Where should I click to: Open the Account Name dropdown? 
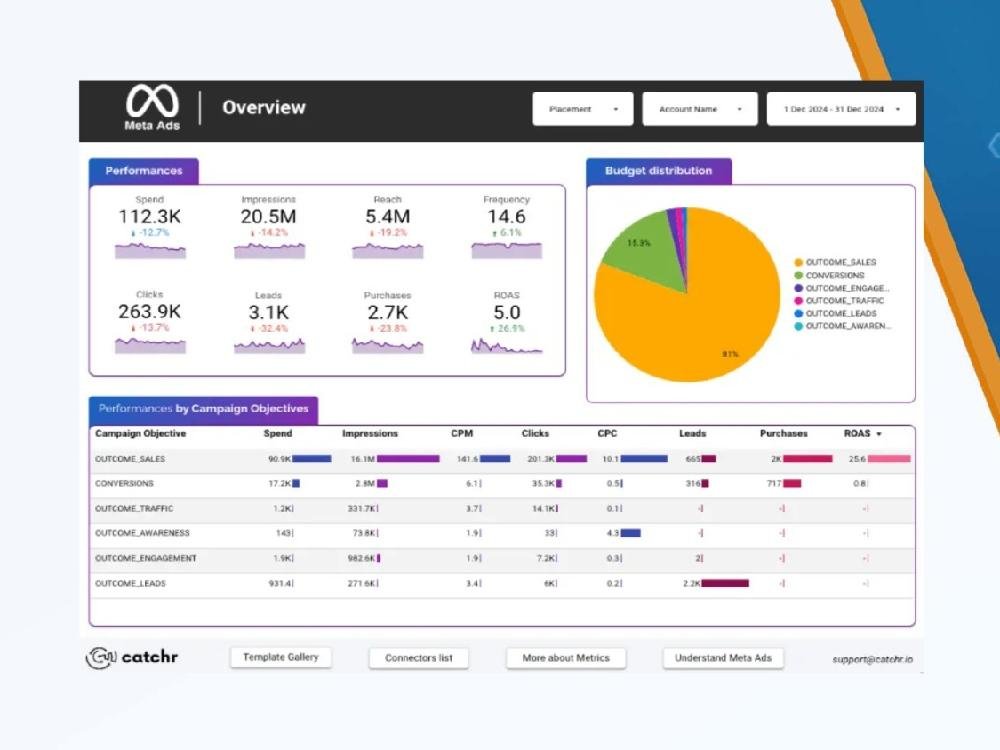point(698,109)
